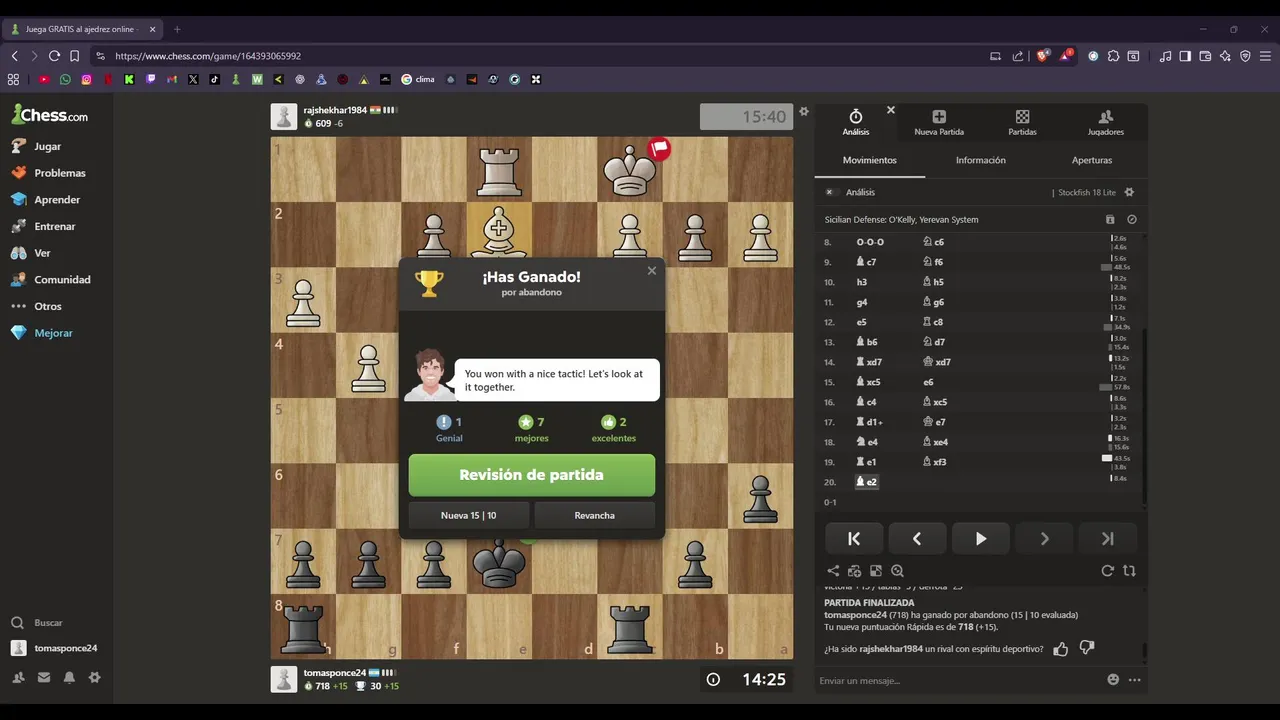Click tomasponce24 name below board
Image resolution: width=1280 pixels, height=720 pixels.
[x=335, y=673]
